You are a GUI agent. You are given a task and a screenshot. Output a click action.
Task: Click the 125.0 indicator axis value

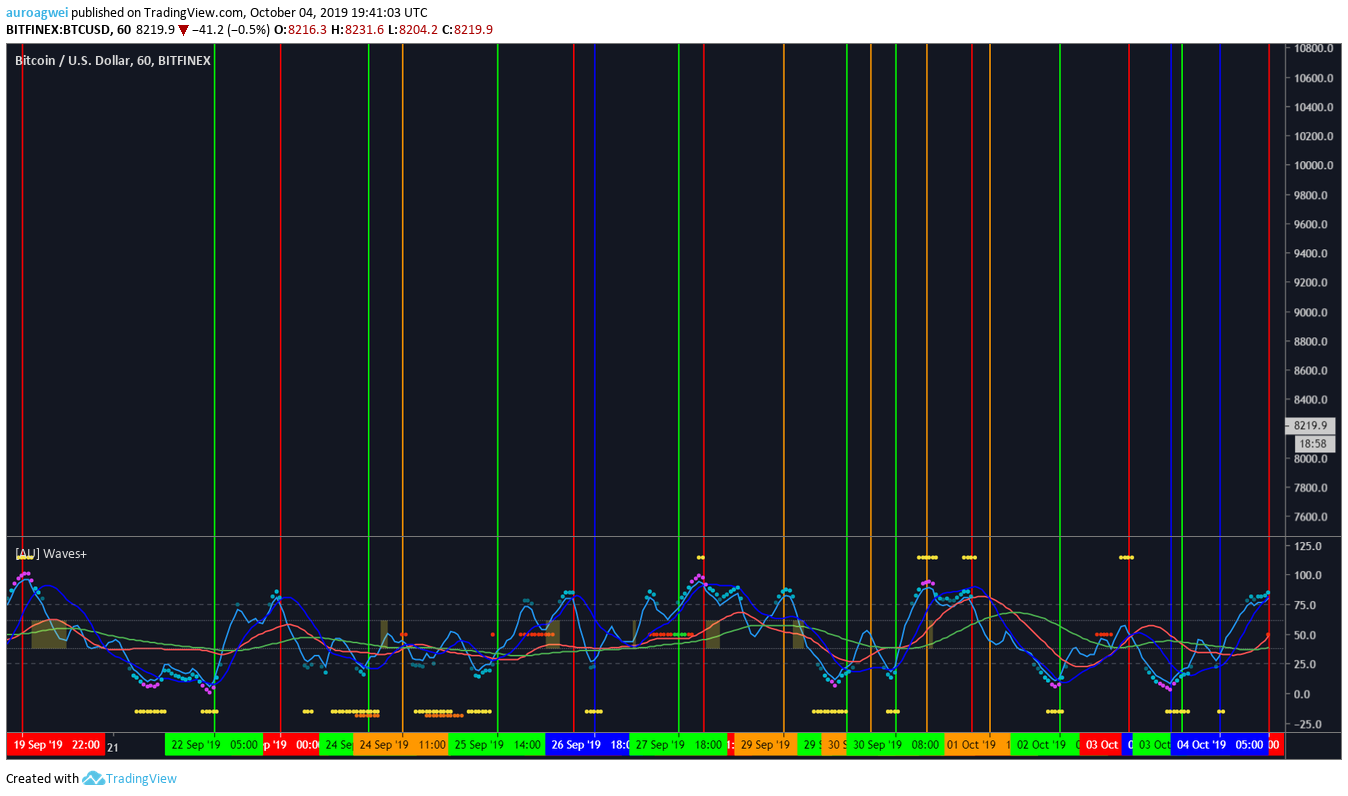1308,546
